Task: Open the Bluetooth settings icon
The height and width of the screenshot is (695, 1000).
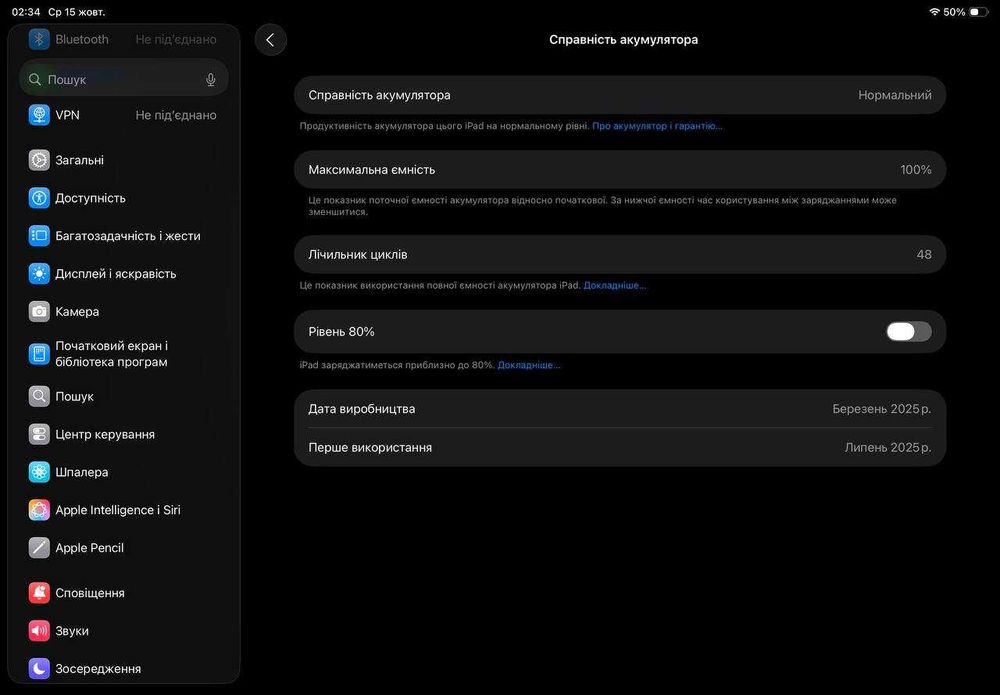Action: click(x=39, y=39)
